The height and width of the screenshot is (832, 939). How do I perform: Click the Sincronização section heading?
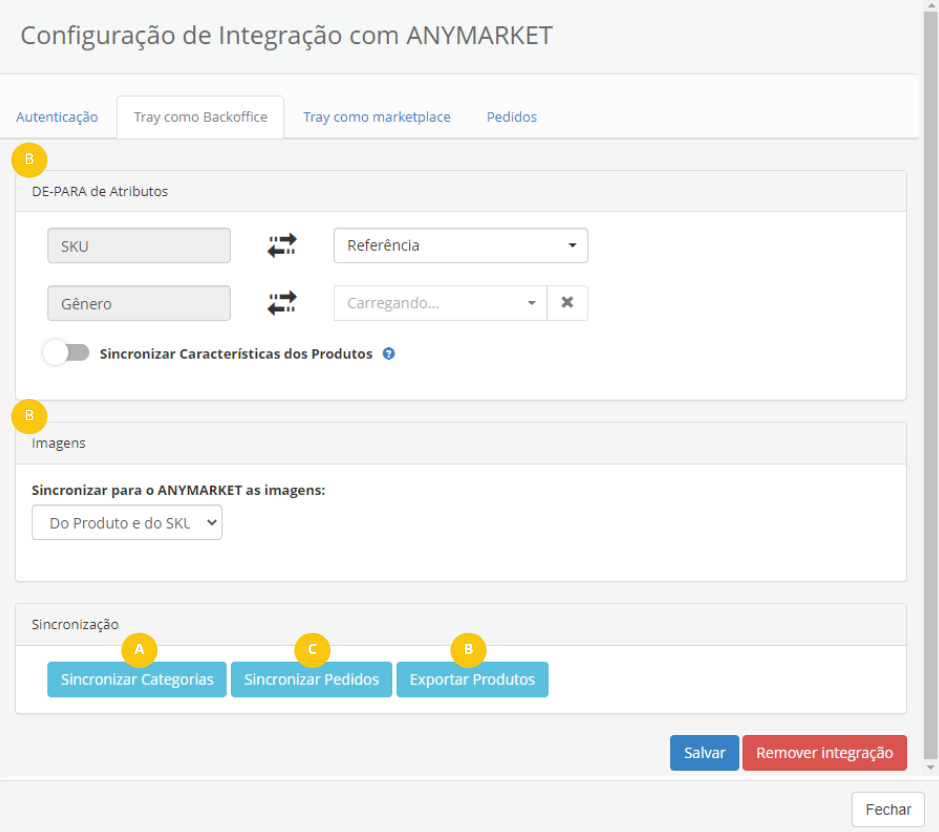tap(75, 624)
